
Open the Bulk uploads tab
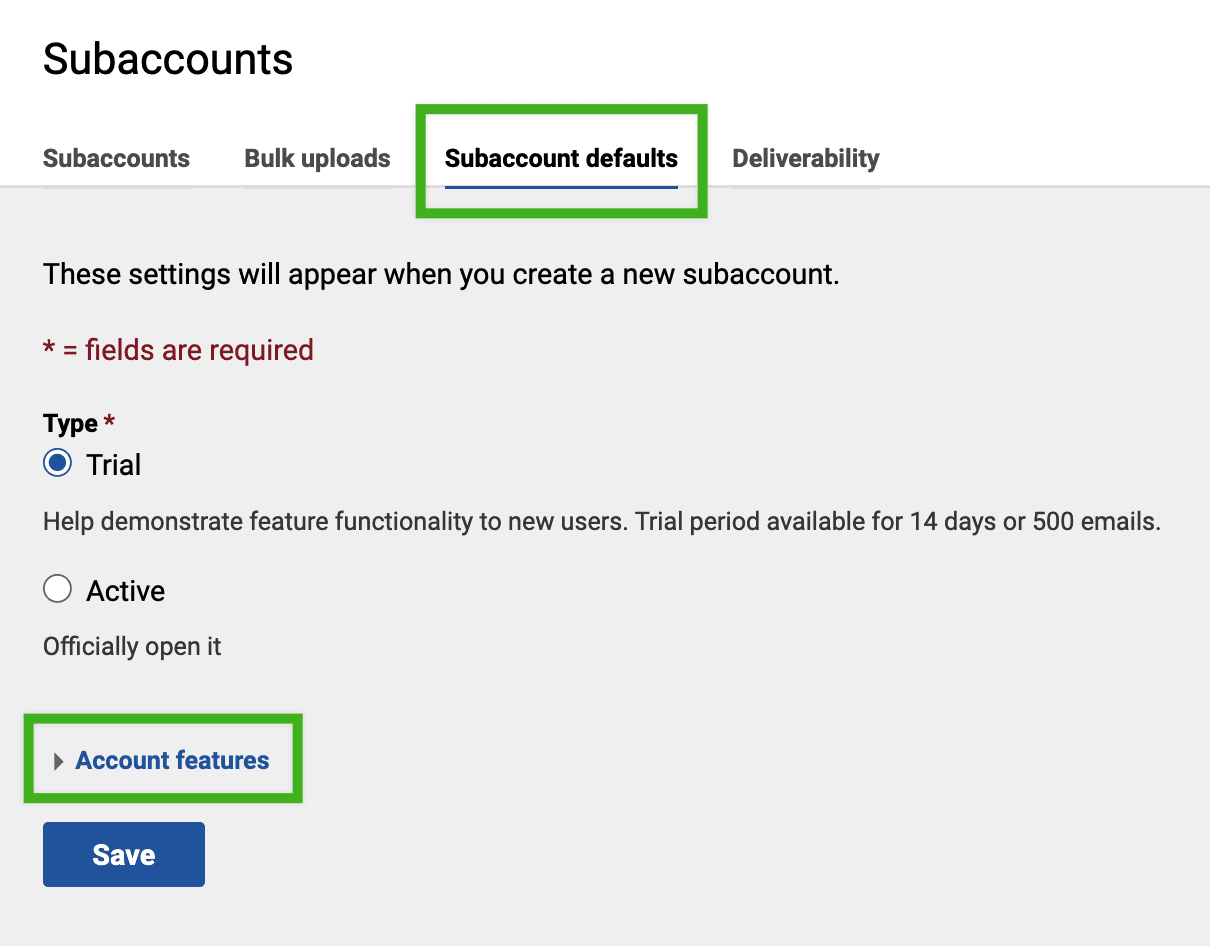[x=317, y=159]
